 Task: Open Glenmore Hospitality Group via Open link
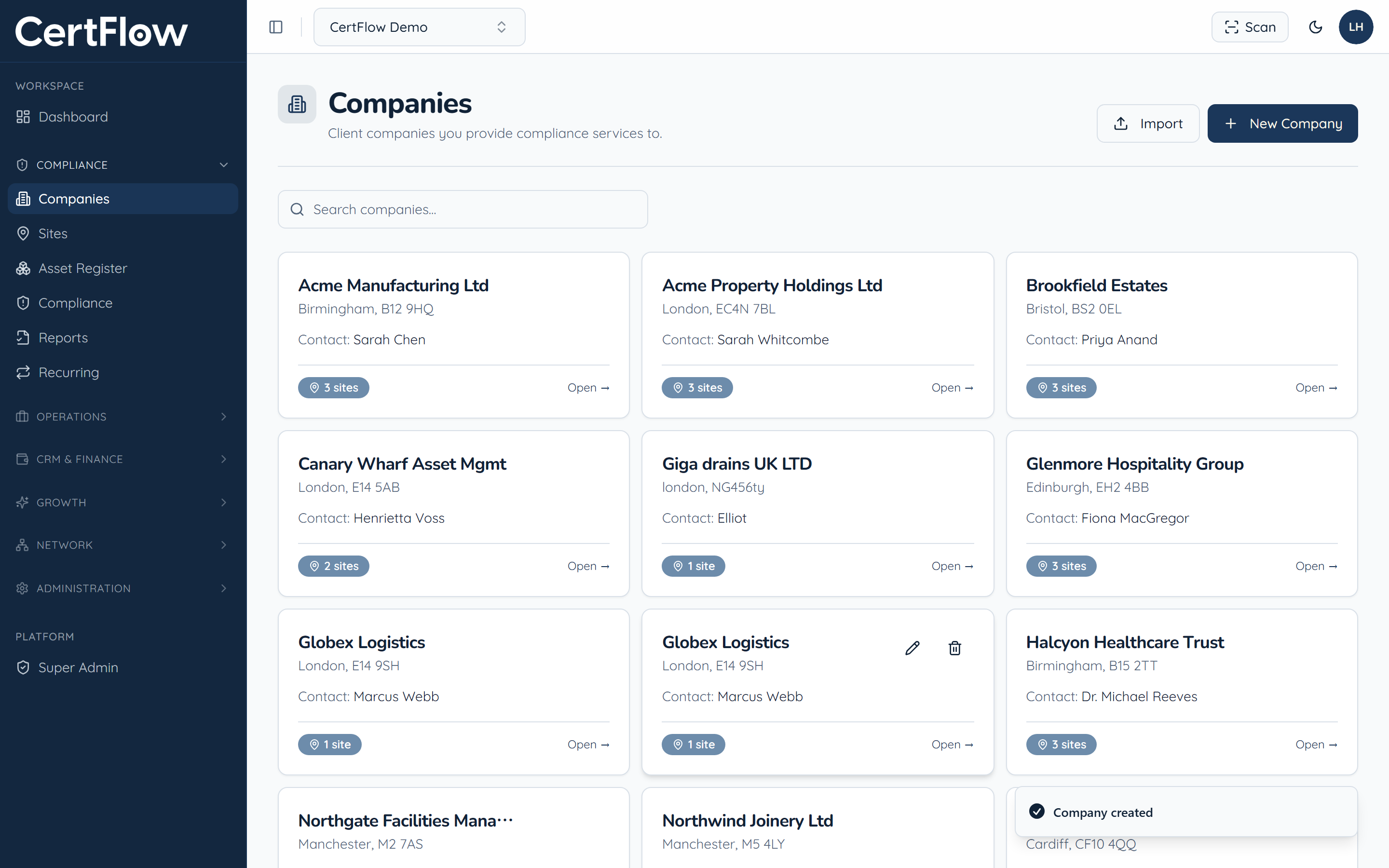coord(1316,566)
